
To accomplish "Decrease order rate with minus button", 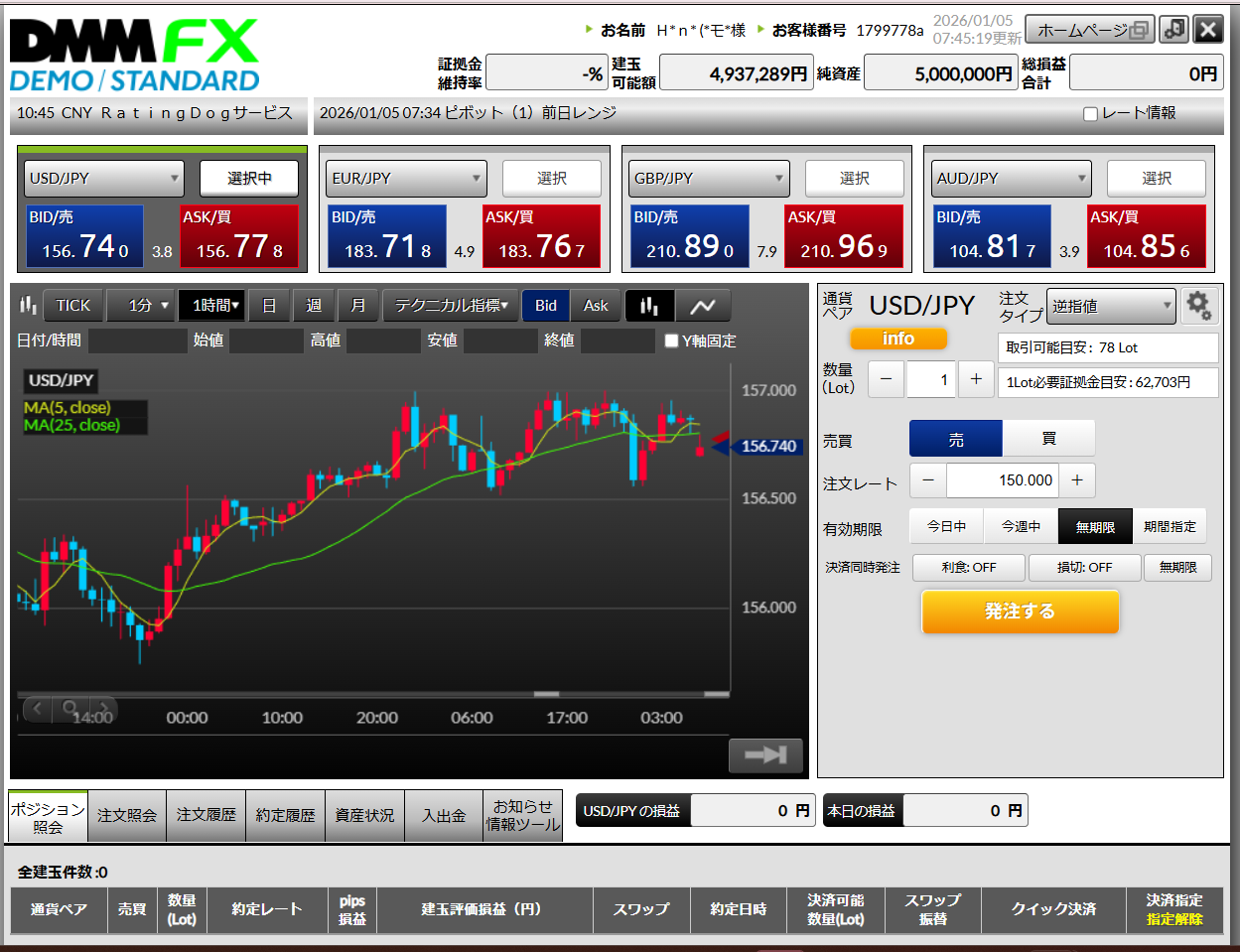I will [928, 480].
